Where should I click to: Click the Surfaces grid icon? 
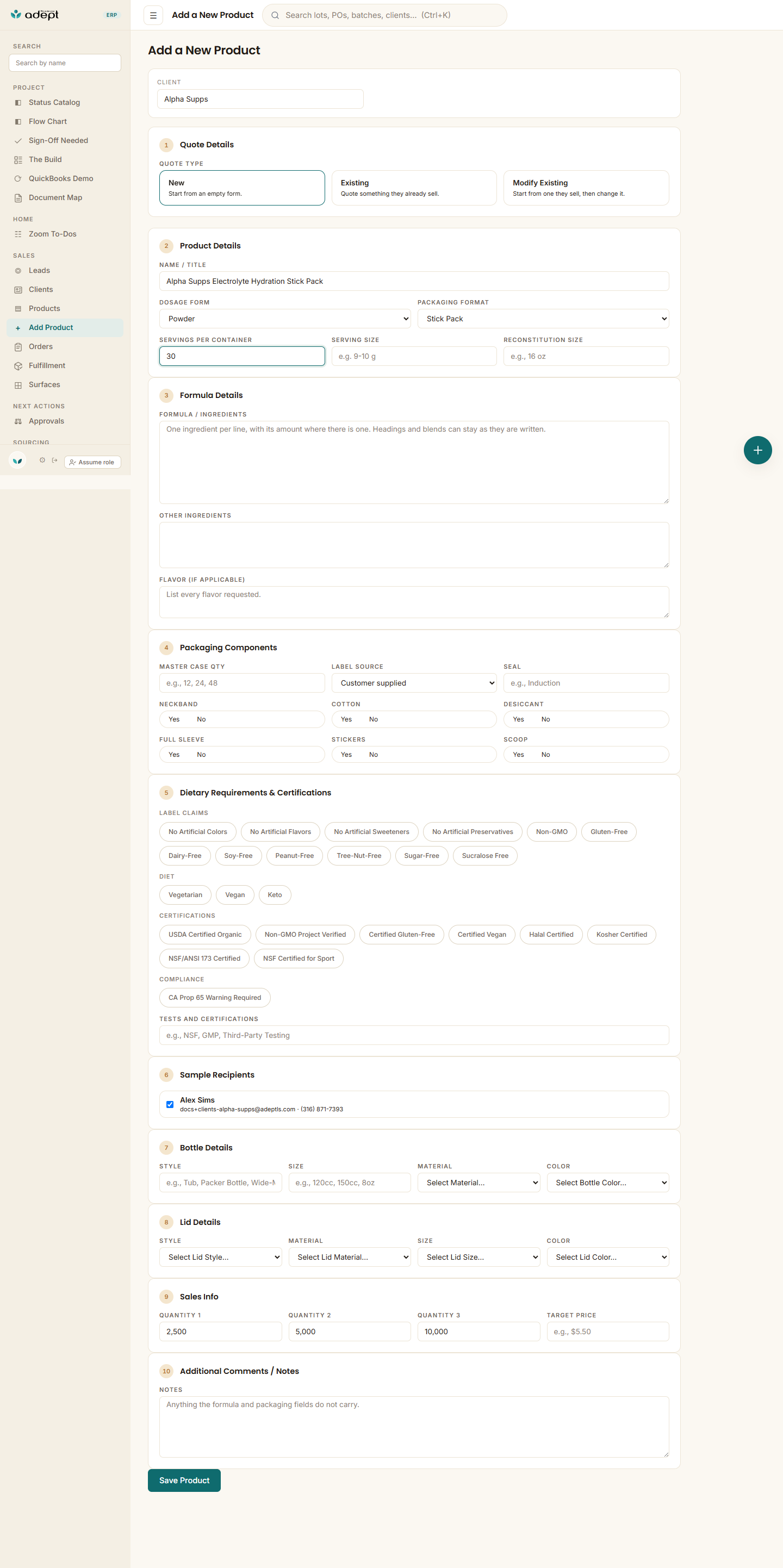pyautogui.click(x=18, y=385)
